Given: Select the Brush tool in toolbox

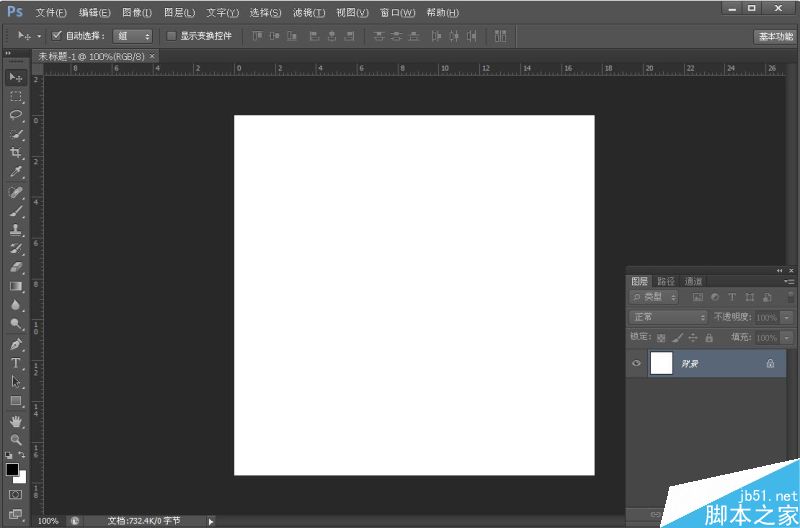Looking at the screenshot, I should point(16,211).
